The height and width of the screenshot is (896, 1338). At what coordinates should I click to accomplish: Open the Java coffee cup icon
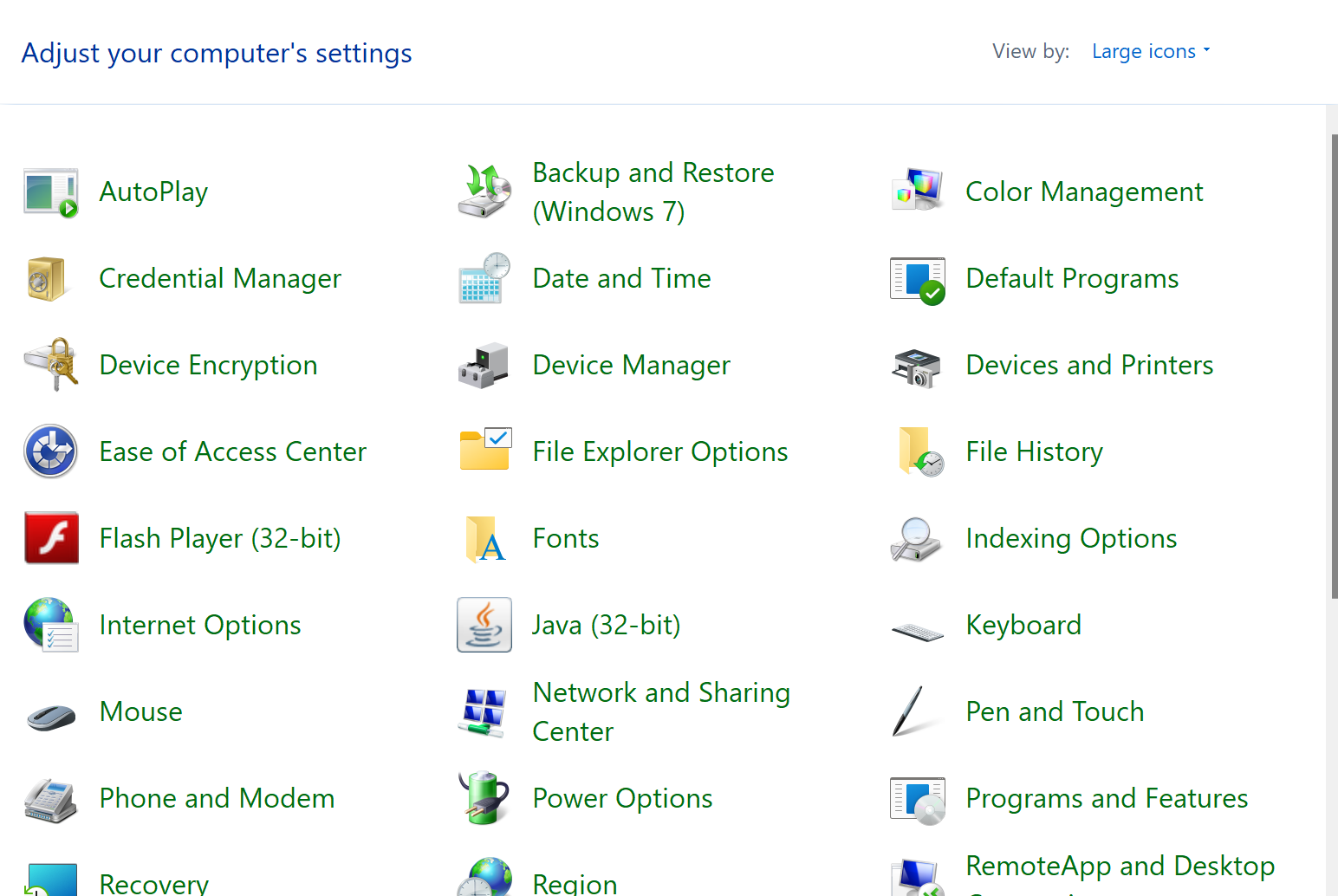point(484,625)
